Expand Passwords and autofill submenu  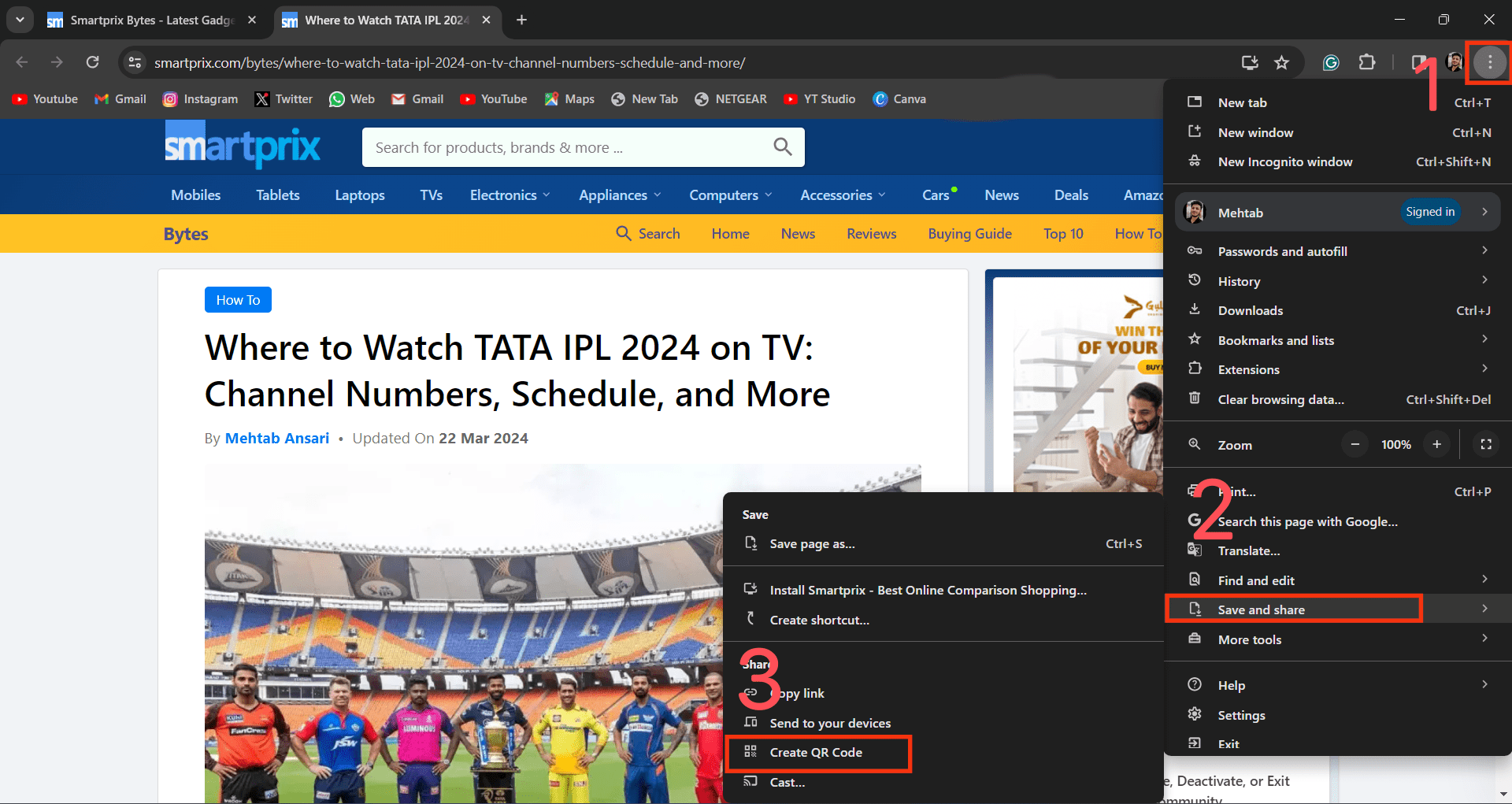tap(1339, 251)
